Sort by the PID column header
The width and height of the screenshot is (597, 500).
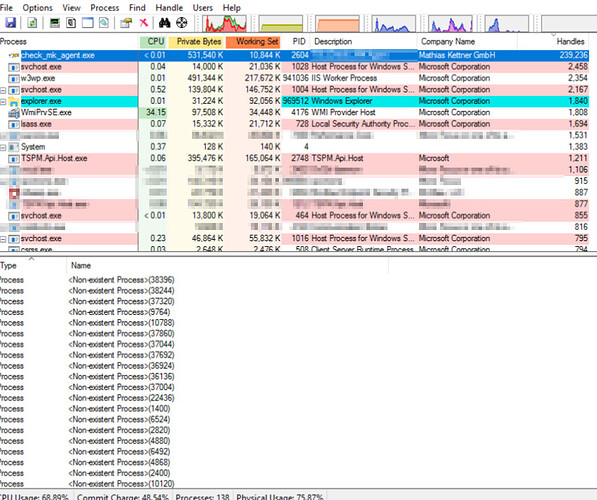296,42
